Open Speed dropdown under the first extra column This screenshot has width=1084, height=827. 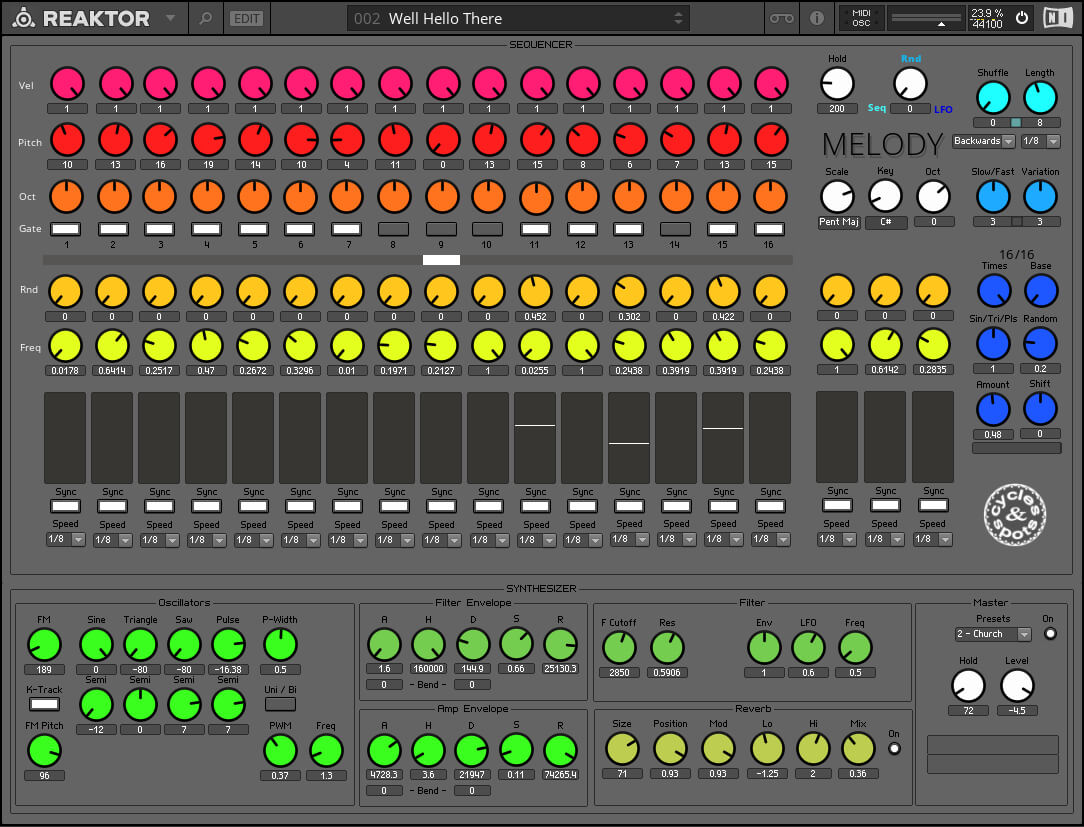(x=837, y=539)
